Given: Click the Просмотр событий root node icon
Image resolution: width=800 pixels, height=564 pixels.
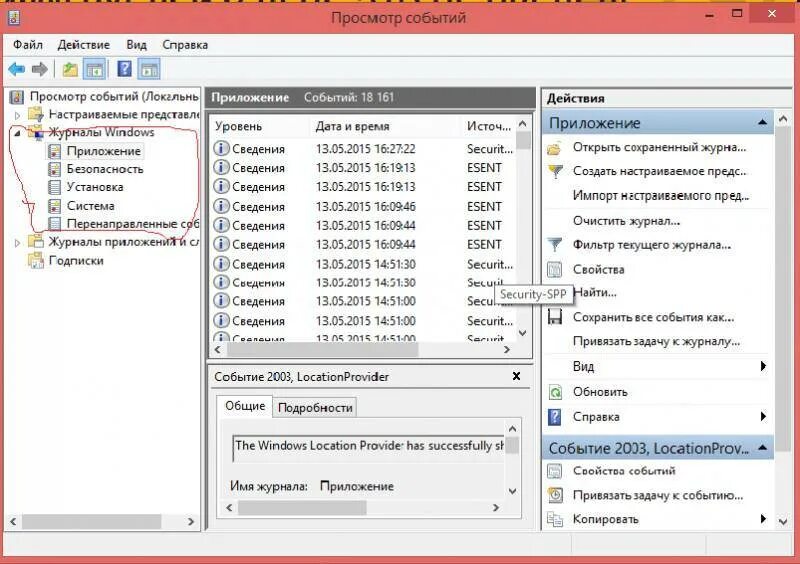Looking at the screenshot, I should click(17, 96).
